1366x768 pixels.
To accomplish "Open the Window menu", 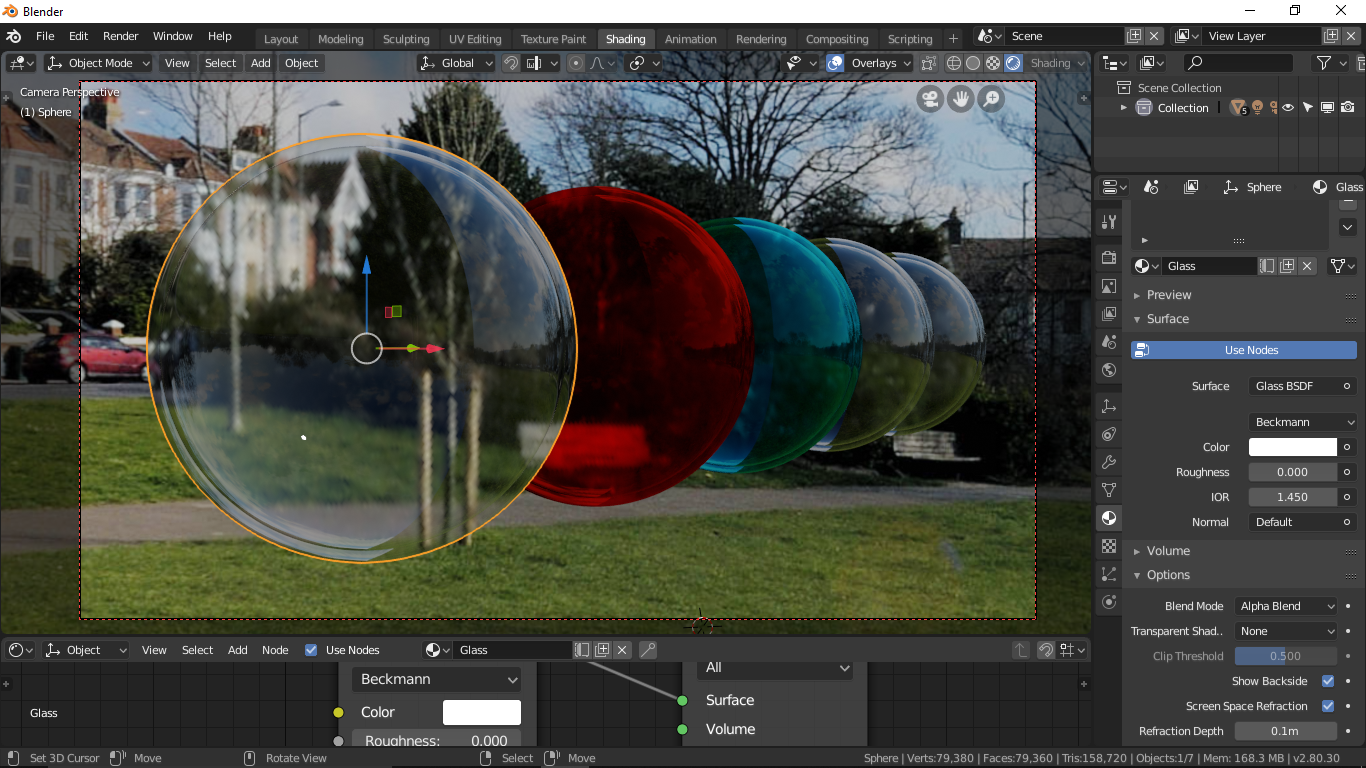I will (x=173, y=36).
